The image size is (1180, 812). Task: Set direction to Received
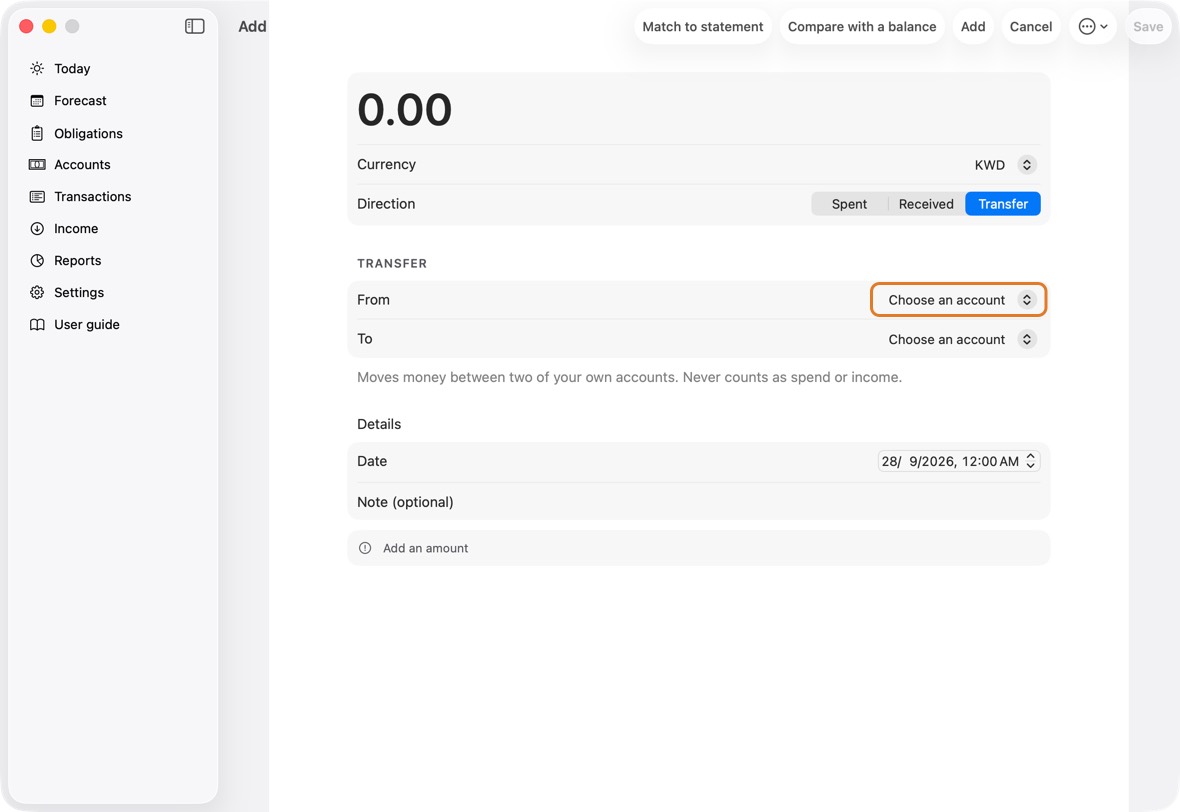(x=926, y=204)
